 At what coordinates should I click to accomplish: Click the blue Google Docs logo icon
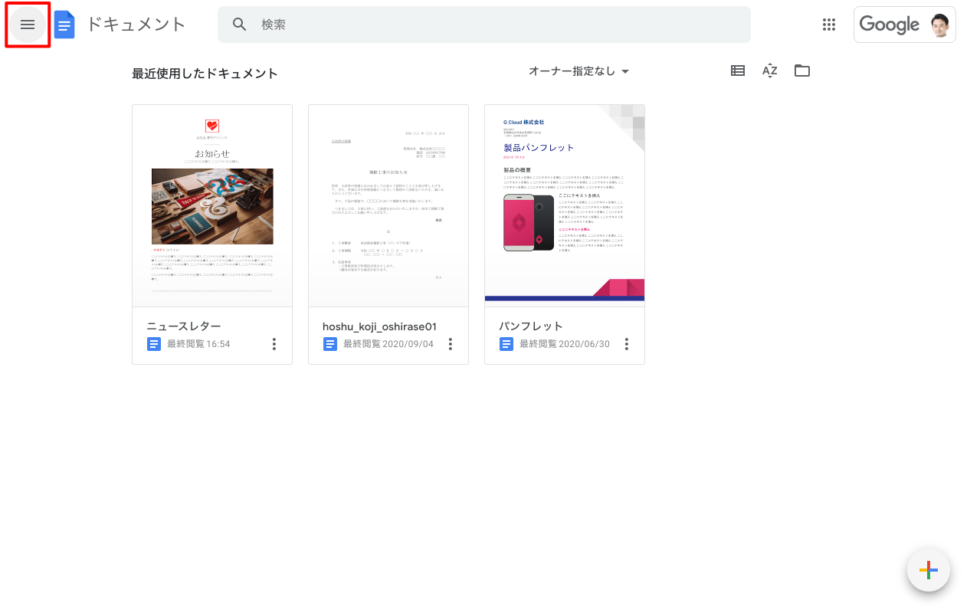coord(65,25)
